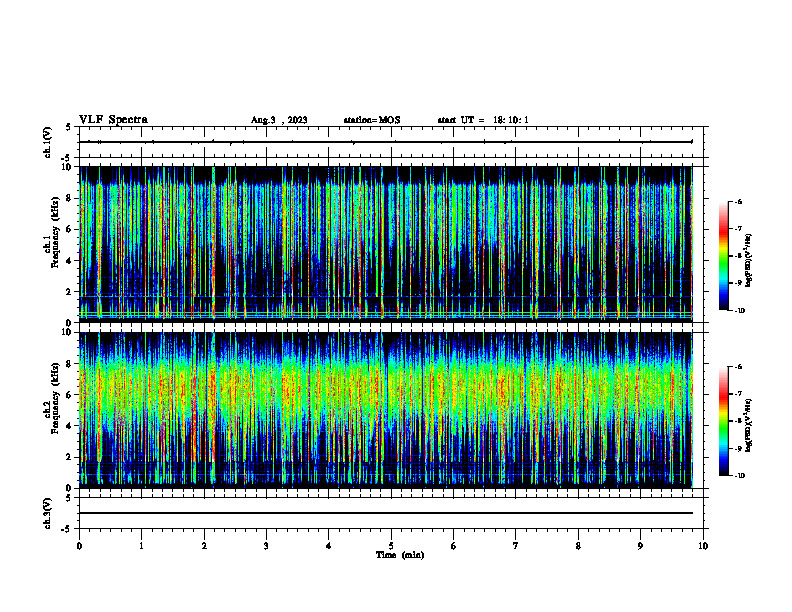
Task: Click ch.2 frequency tick label "2"
Action: pyautogui.click(x=69, y=457)
